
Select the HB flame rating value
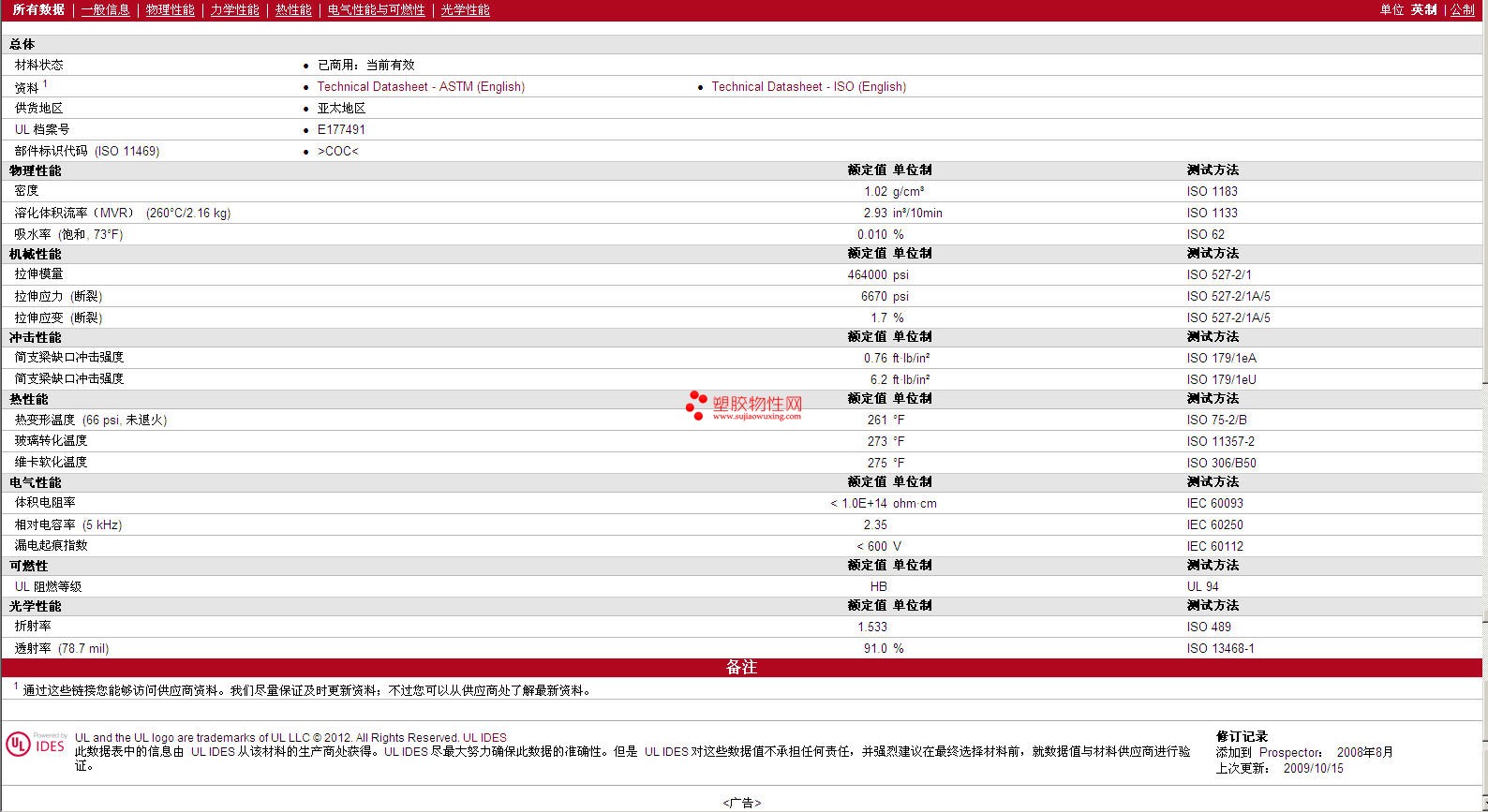[878, 586]
